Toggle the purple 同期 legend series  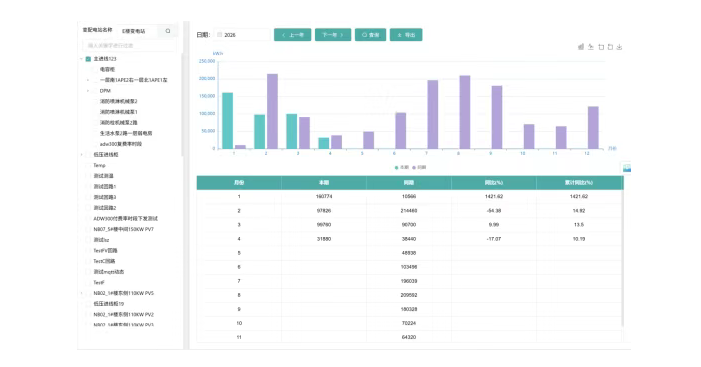(419, 167)
